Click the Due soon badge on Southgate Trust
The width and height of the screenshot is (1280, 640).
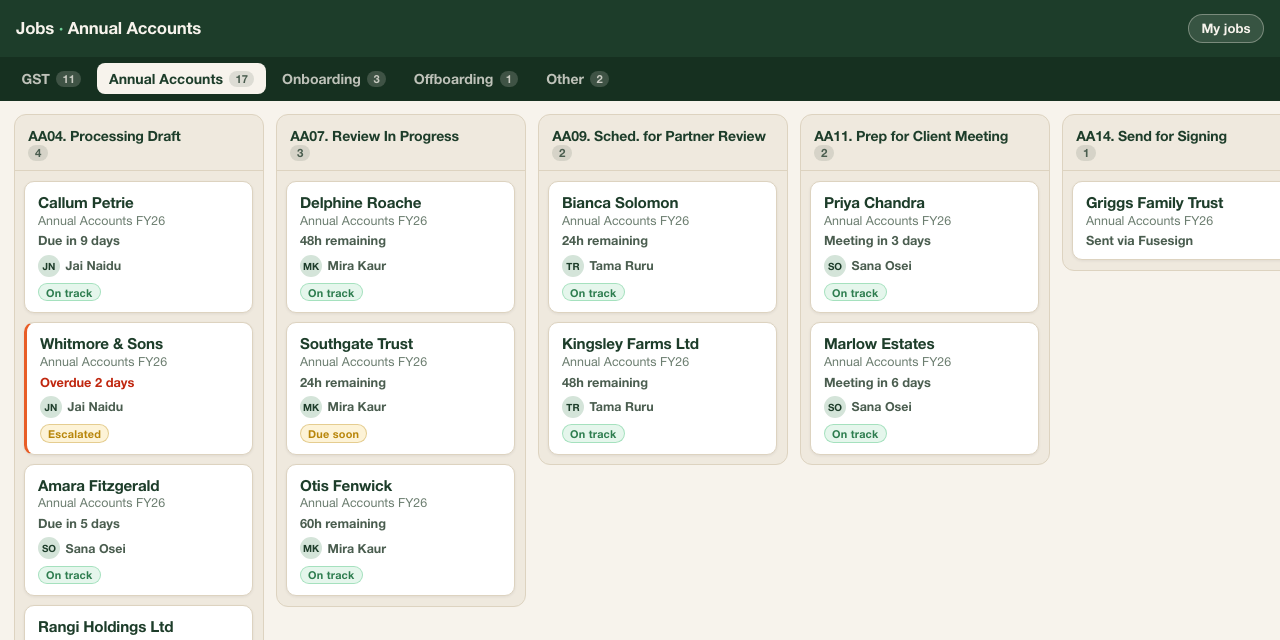[333, 434]
